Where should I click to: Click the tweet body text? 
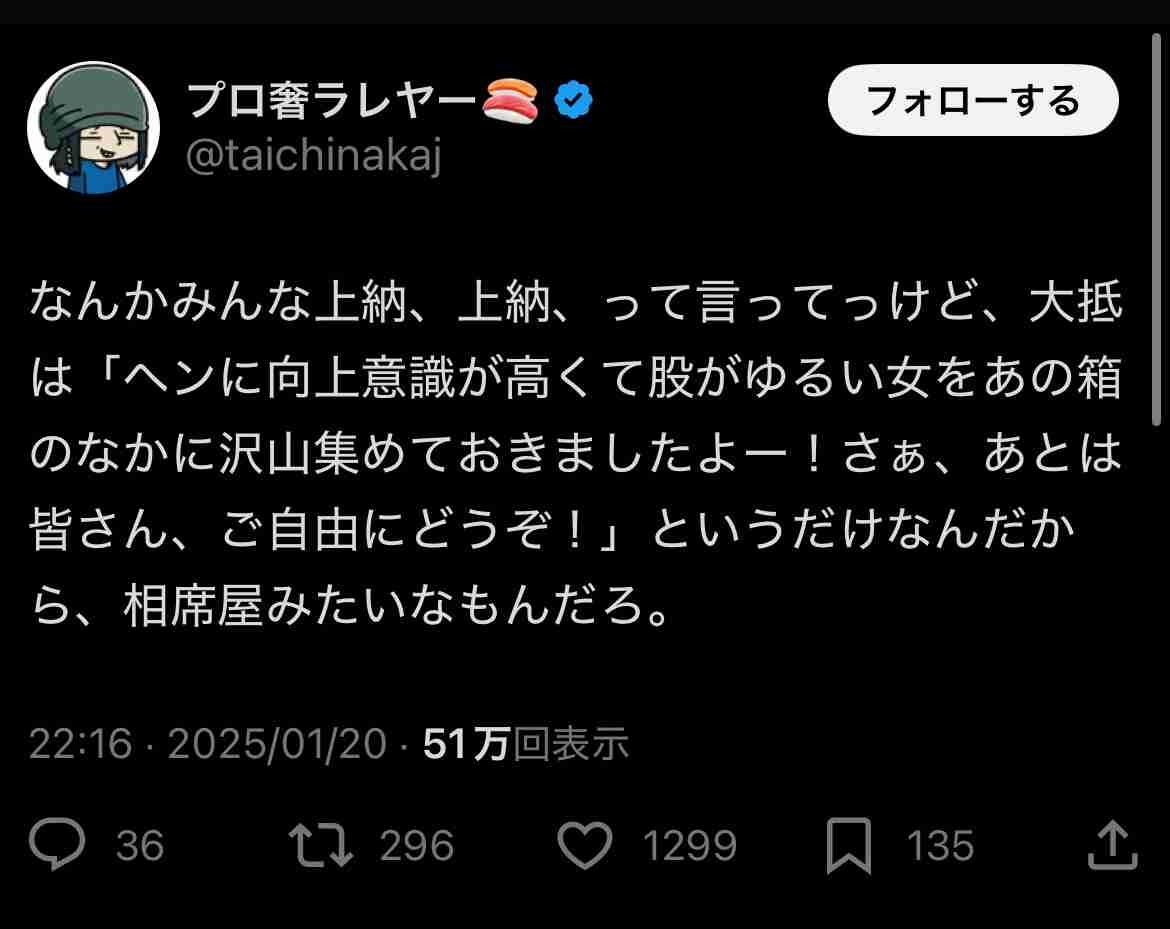576,454
